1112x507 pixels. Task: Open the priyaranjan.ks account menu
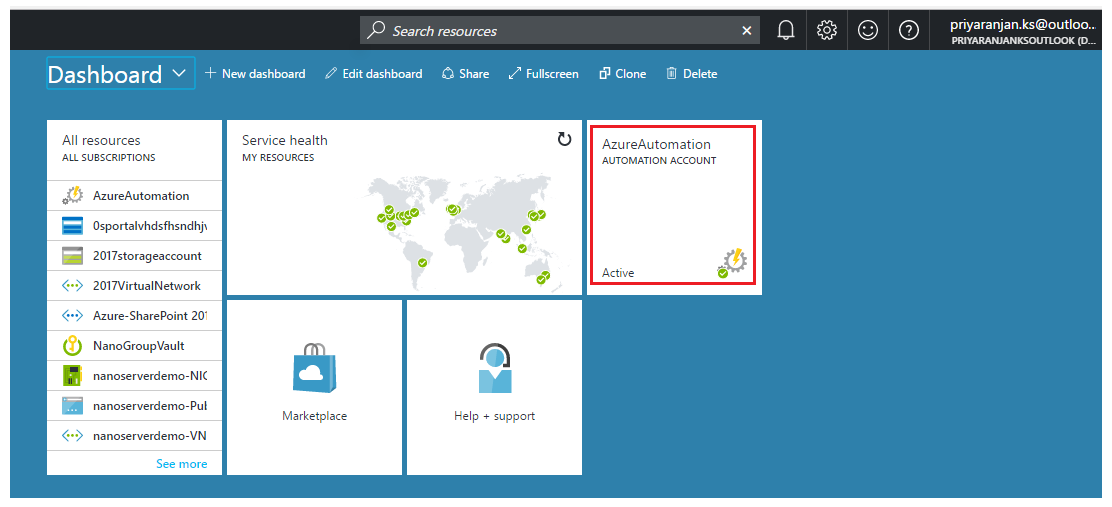point(1024,31)
